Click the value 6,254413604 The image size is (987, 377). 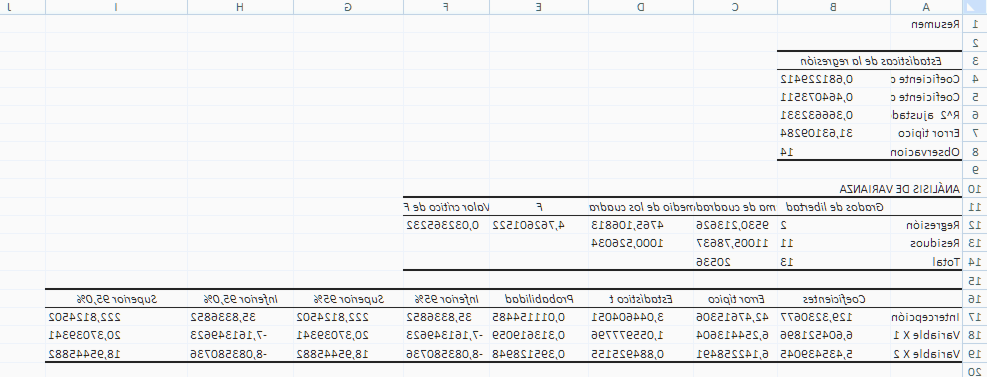733,335
